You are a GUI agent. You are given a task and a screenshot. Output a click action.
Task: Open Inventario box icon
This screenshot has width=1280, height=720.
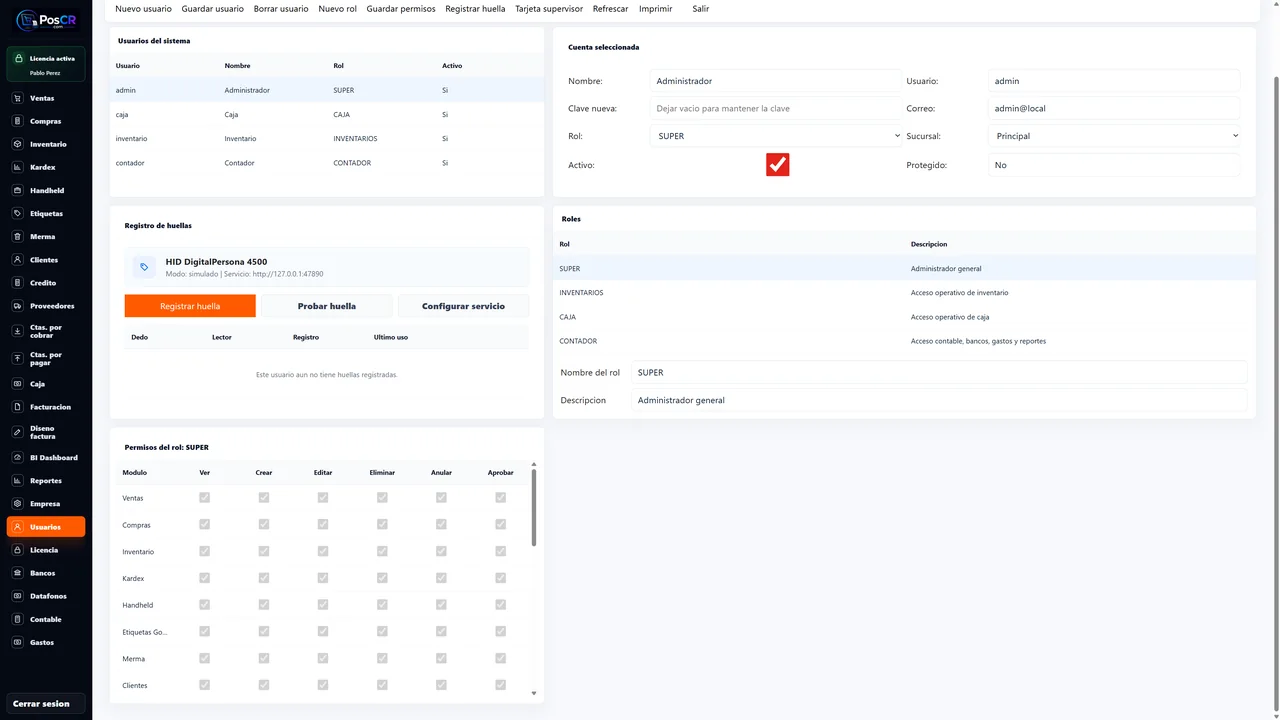point(18,144)
